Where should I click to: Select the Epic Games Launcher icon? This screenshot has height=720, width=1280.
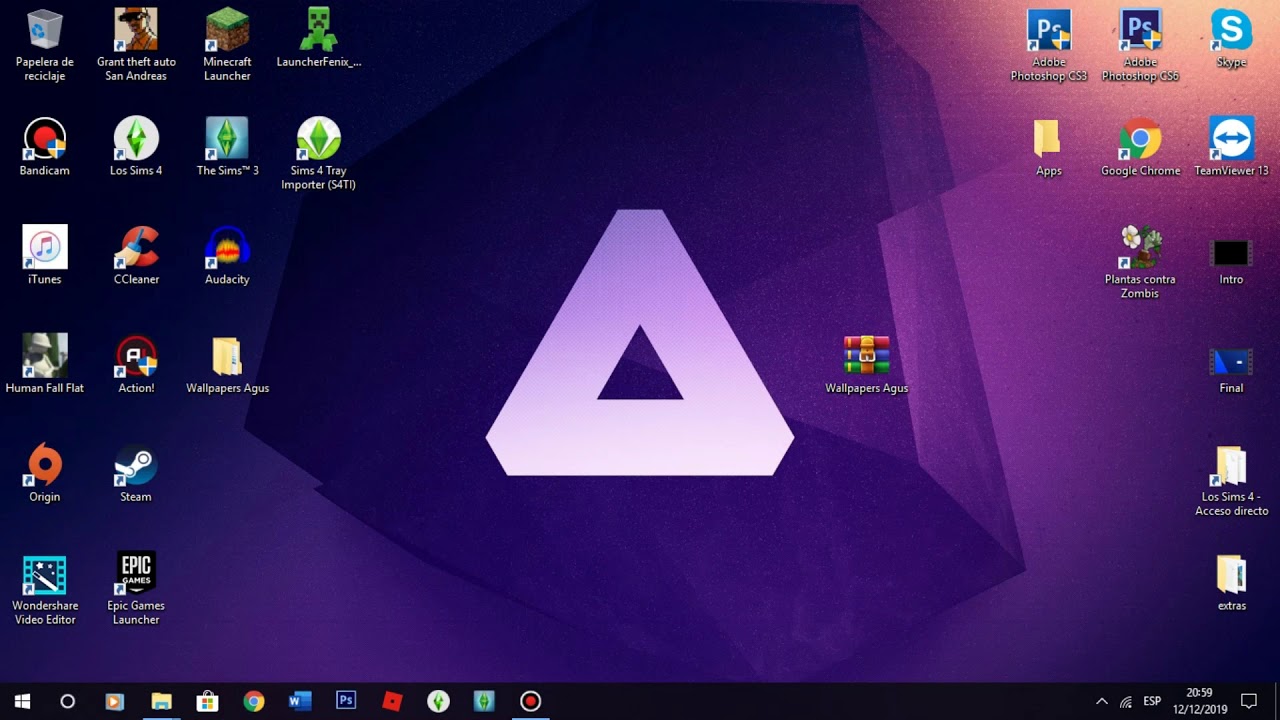136,589
